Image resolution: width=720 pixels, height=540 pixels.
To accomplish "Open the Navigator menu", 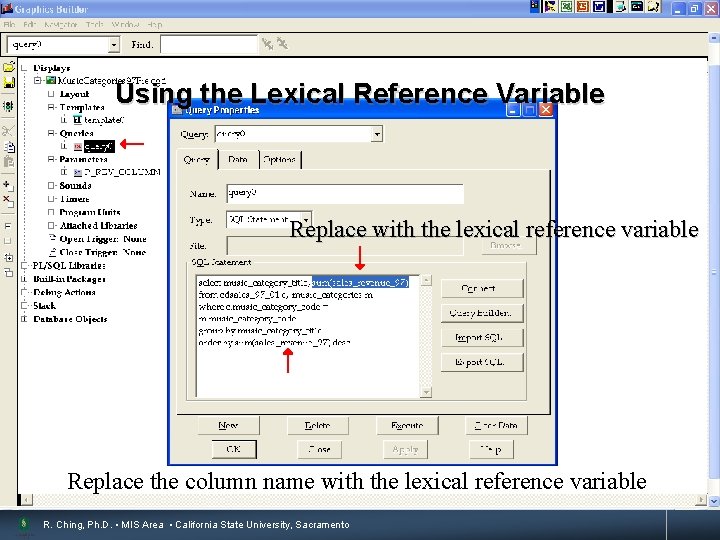I will (61, 24).
